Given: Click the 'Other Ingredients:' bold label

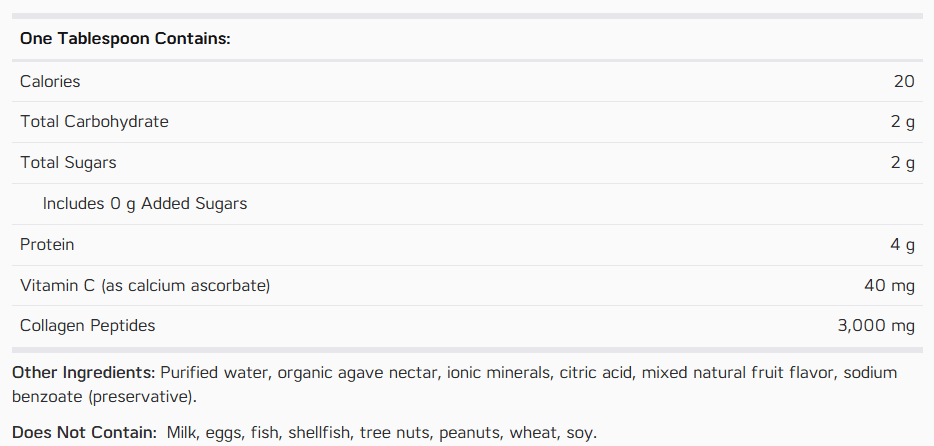Looking at the screenshot, I should (x=84, y=373).
